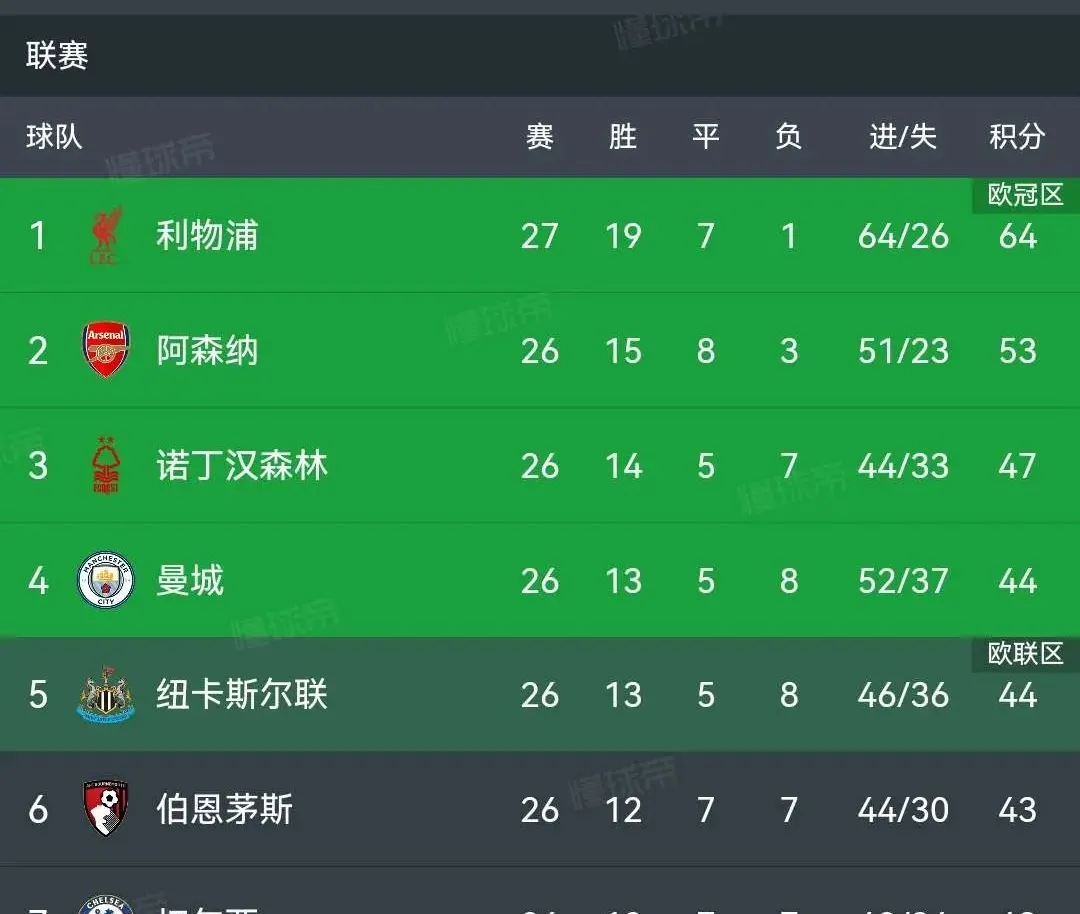Tap the 欧冠区 zone label
Viewport: 1080px width, 914px height.
coord(1026,195)
